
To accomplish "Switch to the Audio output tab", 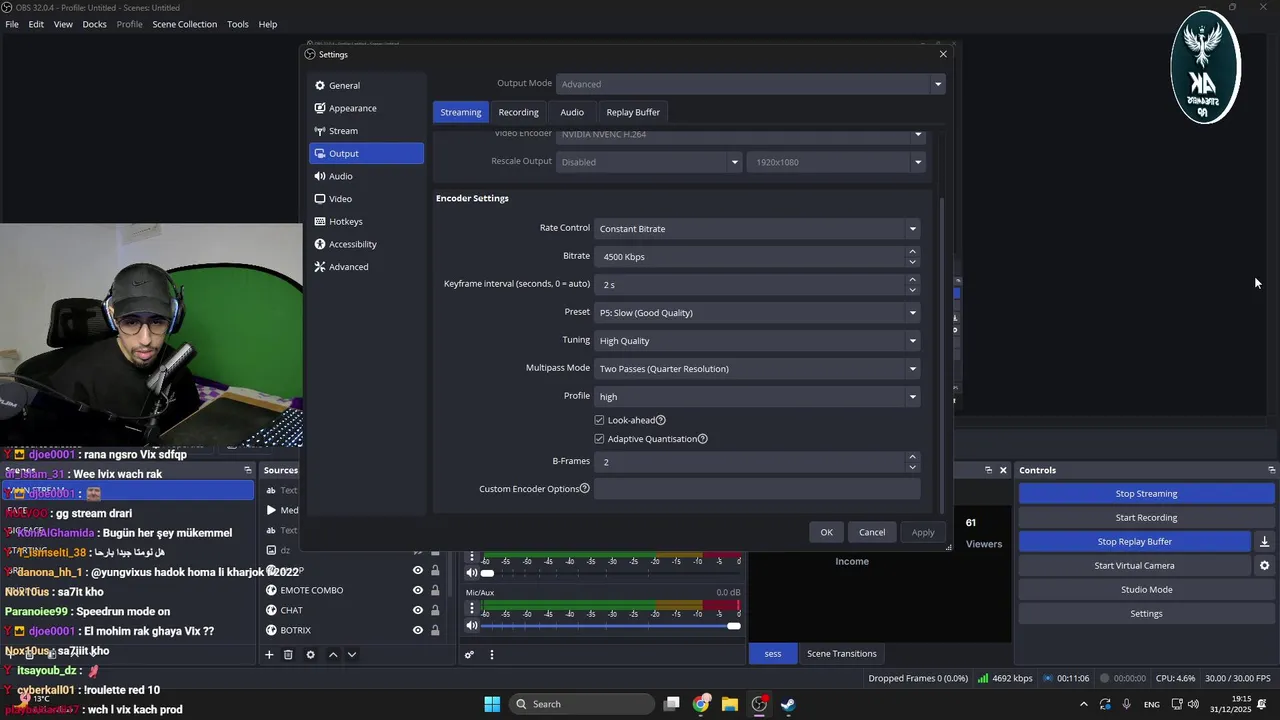I will tap(572, 112).
